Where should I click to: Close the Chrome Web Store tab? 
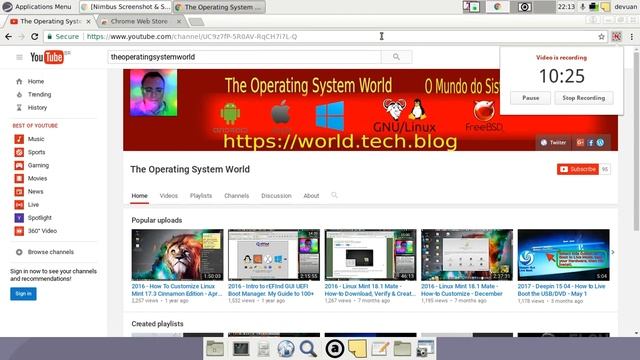click(x=179, y=21)
